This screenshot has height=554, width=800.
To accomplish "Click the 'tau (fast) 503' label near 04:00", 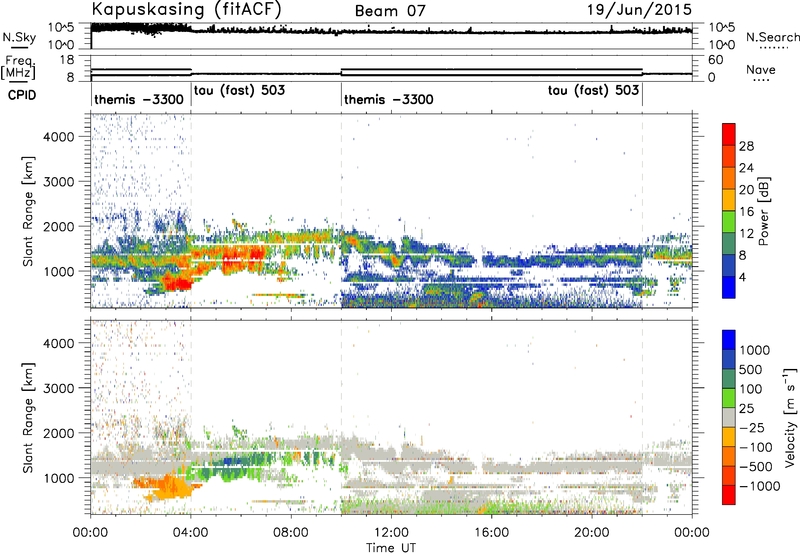I will tap(239, 91).
